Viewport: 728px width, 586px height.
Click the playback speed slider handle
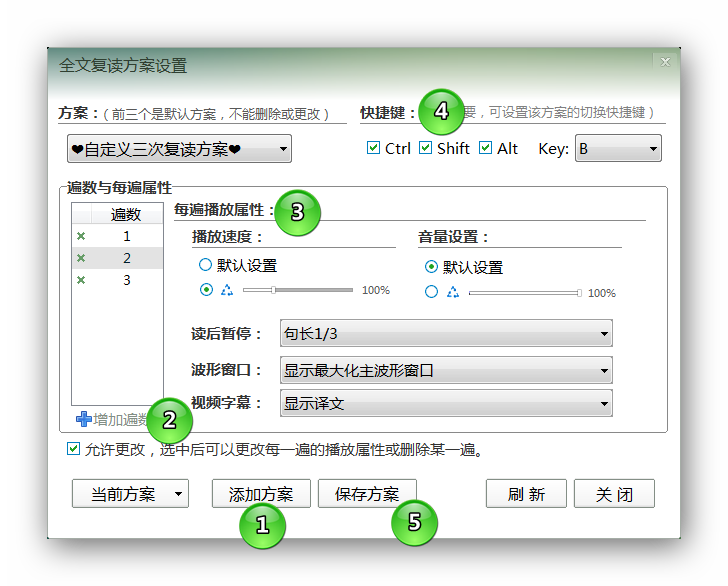click(x=273, y=290)
